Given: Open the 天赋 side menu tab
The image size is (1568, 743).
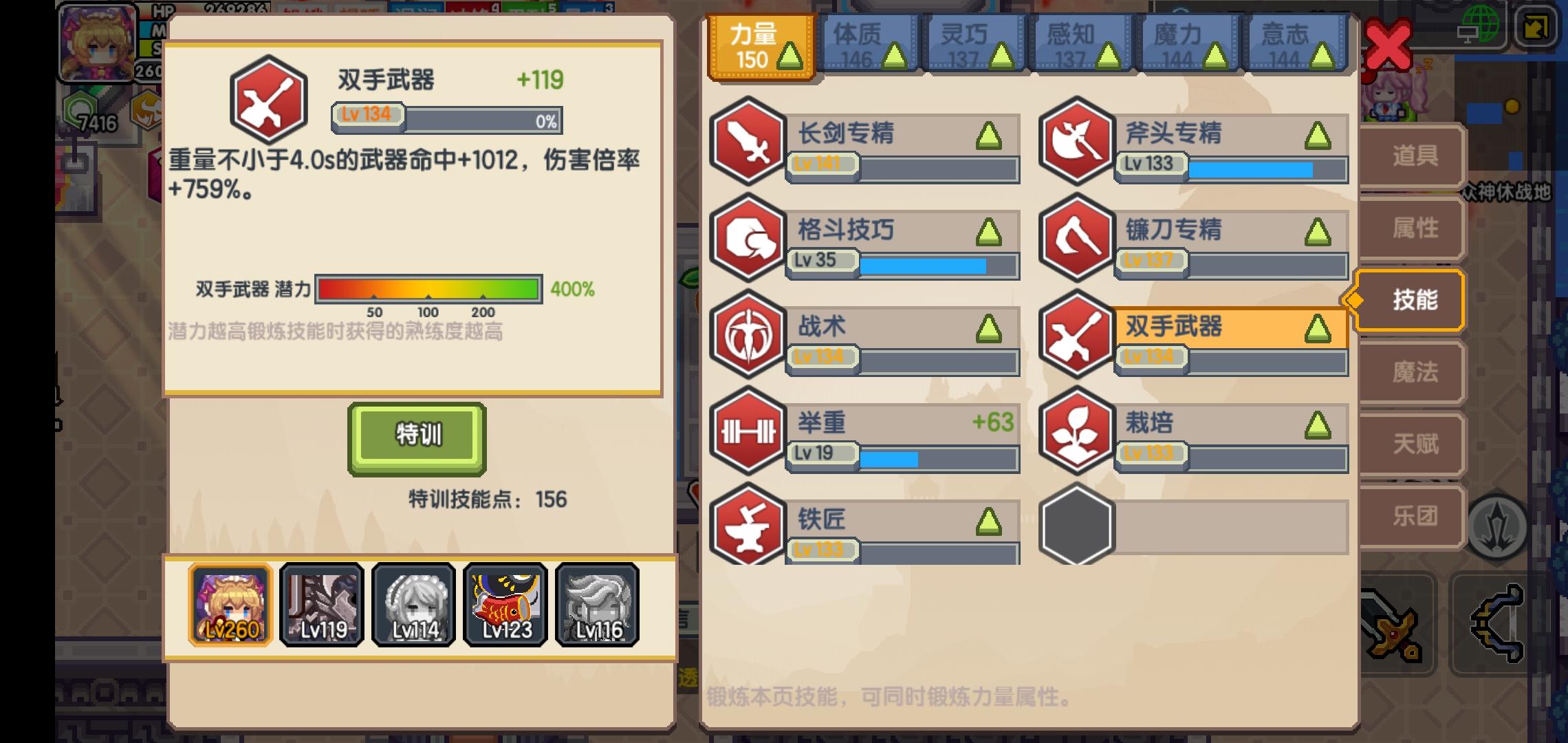Looking at the screenshot, I should 1413,444.
